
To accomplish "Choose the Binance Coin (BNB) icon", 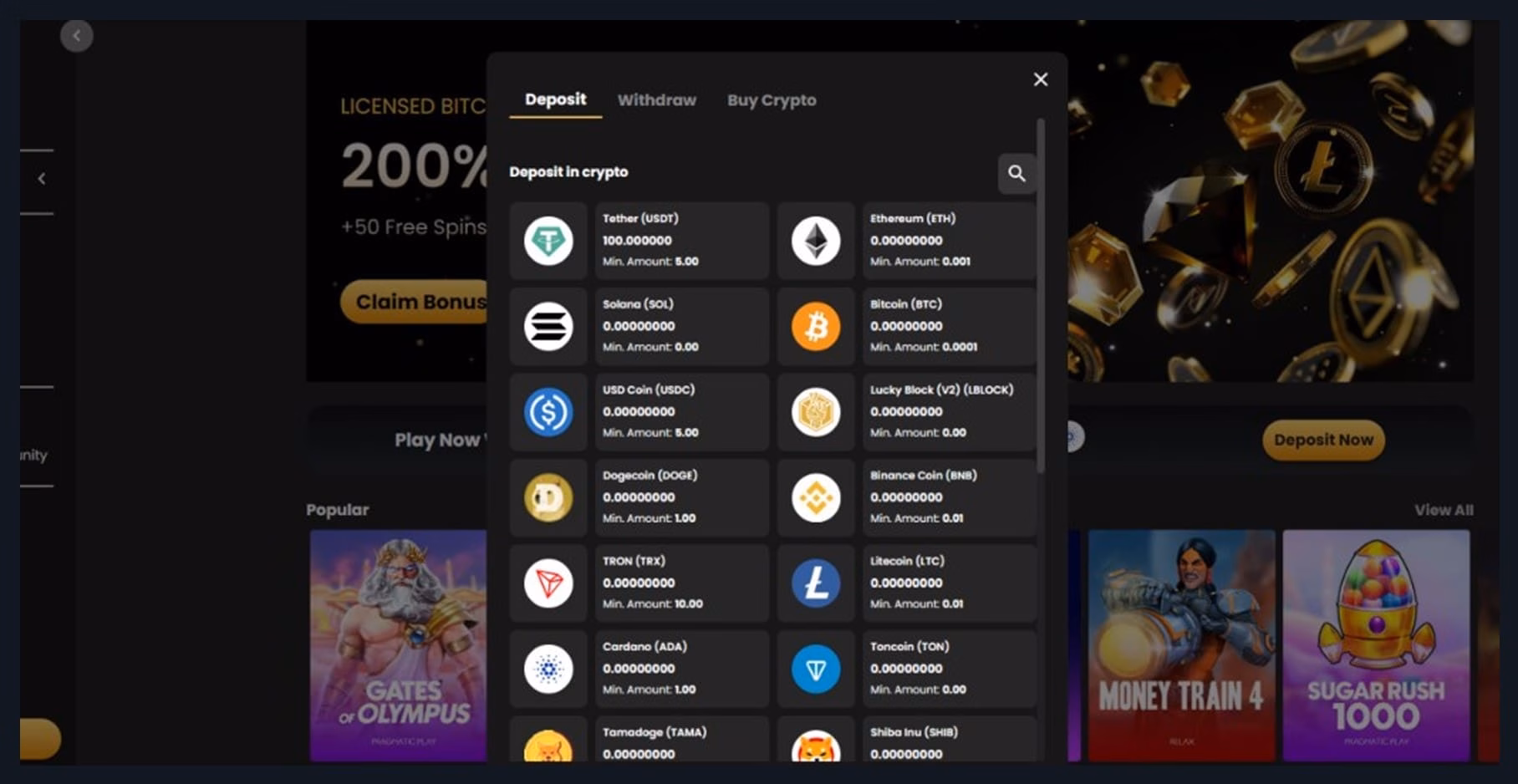I will [816, 497].
